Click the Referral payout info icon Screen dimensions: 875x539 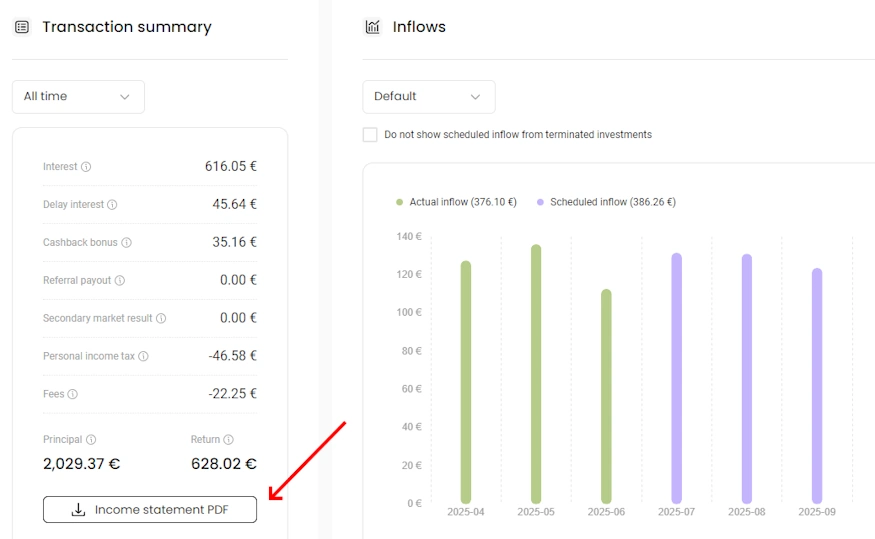coord(120,281)
